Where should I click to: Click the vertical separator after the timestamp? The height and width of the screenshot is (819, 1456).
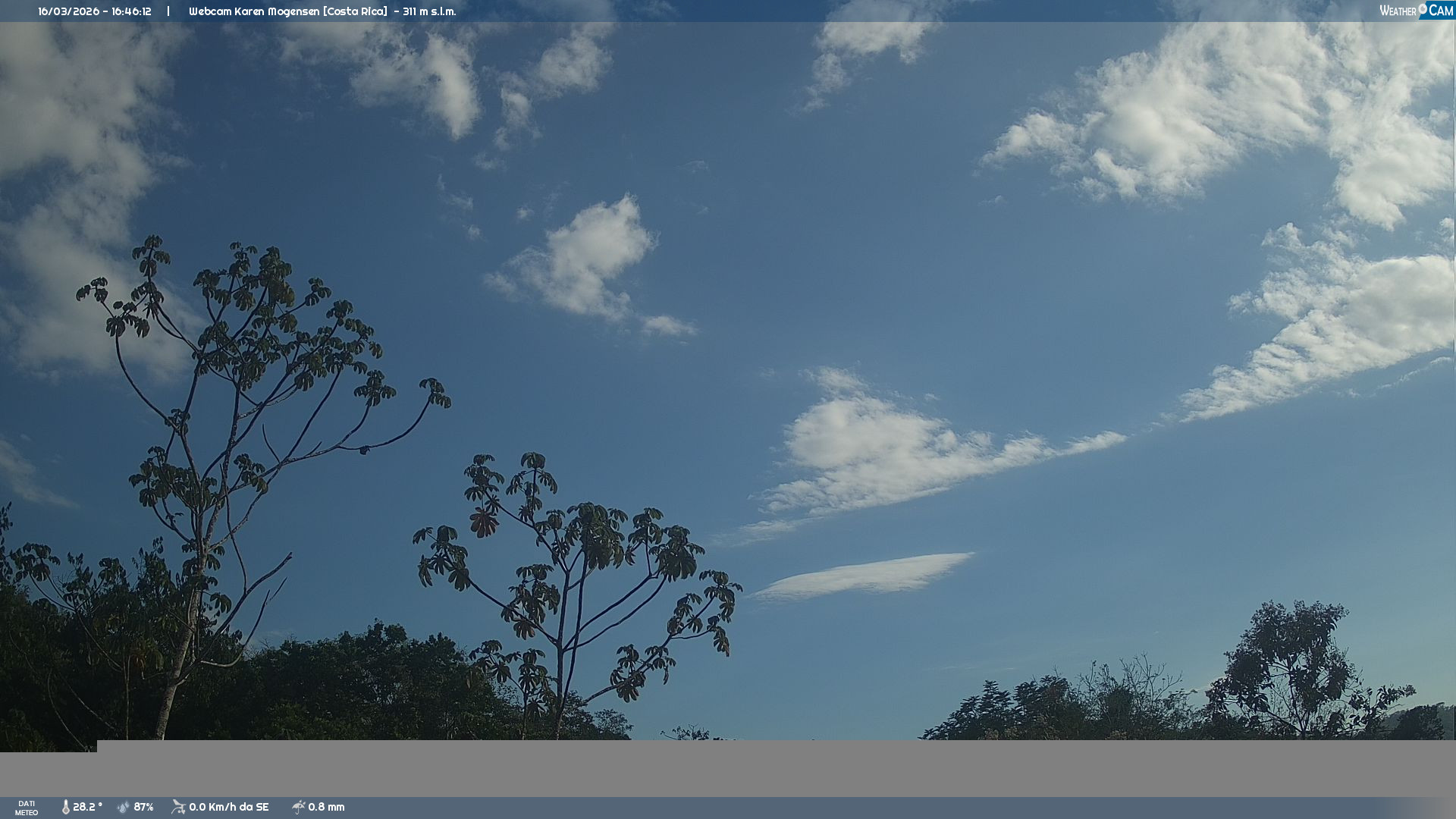[168, 11]
